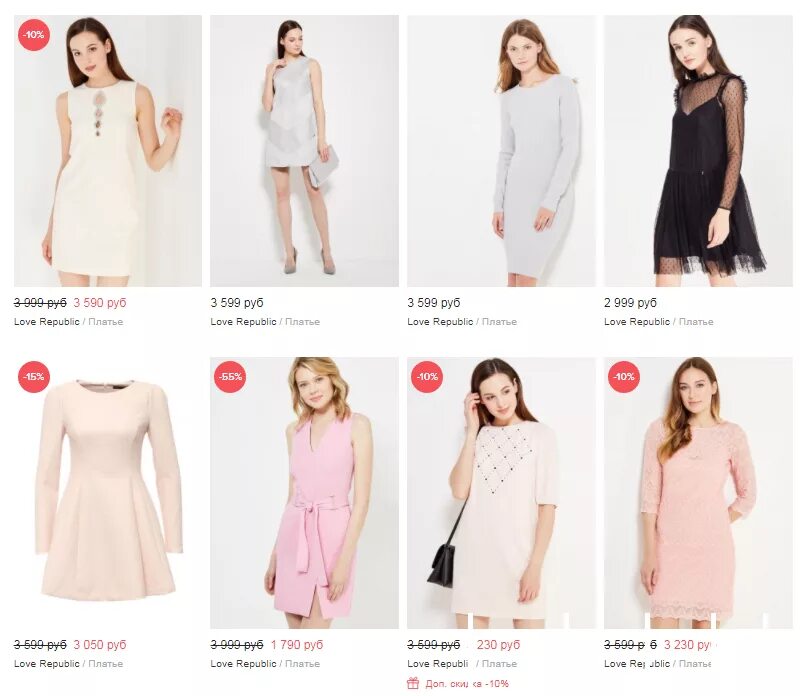Image resolution: width=811 pixels, height=696 pixels.
Task: Open the cream sleeveless dress photo
Action: coord(108,150)
